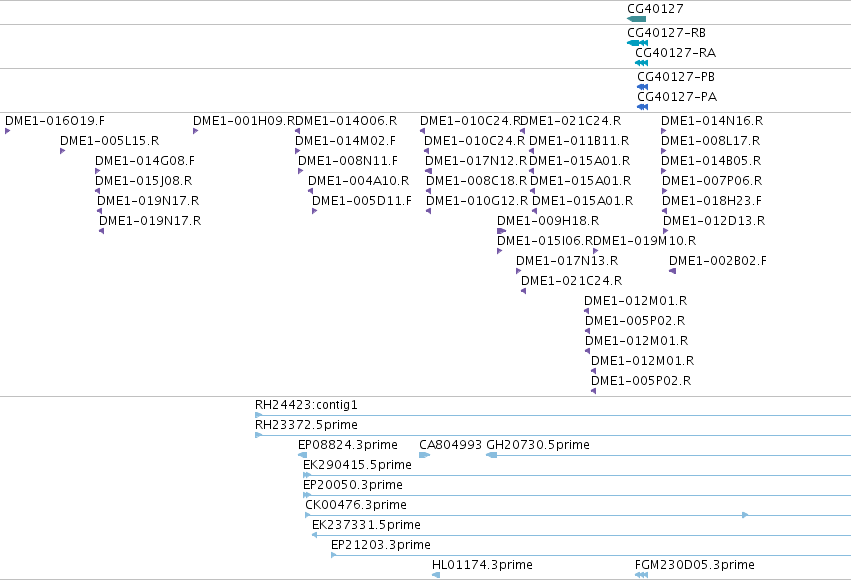The height and width of the screenshot is (580, 851).
Task: Open DME1-019M10.R feature
Action: [645, 240]
